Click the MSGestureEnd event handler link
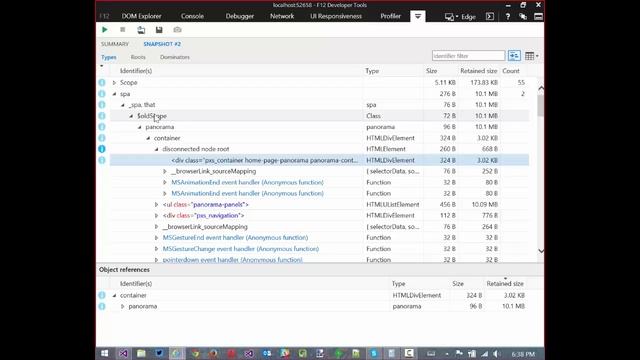The height and width of the screenshot is (360, 640). point(236,238)
